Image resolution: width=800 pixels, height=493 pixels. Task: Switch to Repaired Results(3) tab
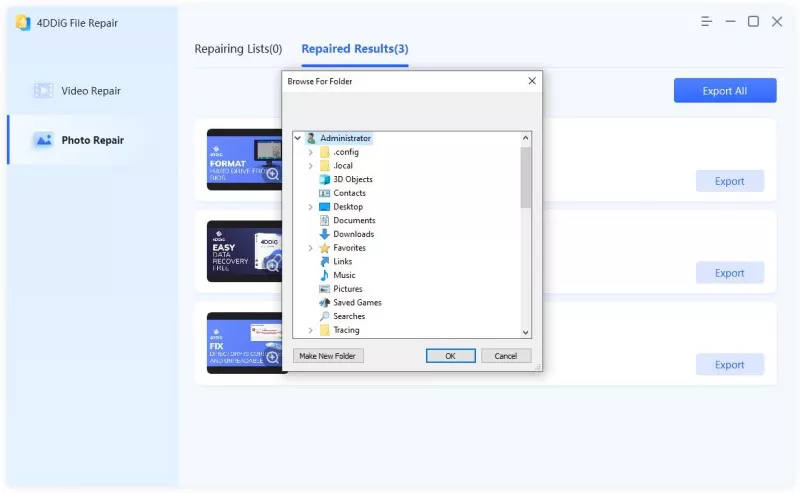(355, 49)
